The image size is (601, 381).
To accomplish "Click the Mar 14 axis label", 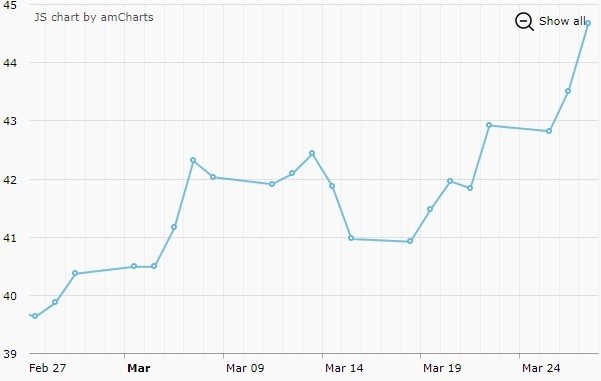I will pyautogui.click(x=344, y=368).
